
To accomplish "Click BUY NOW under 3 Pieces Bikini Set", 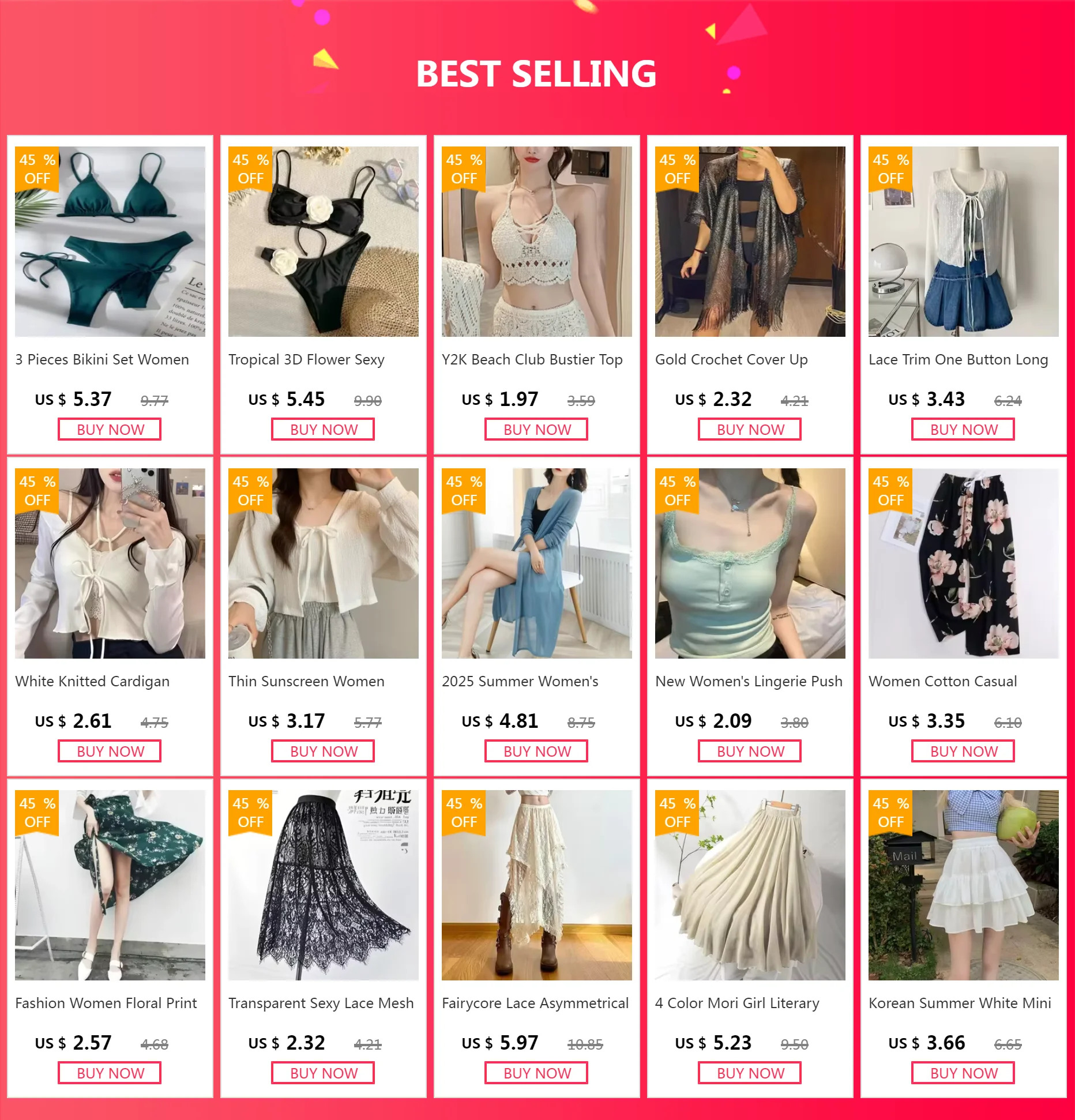I will click(110, 430).
